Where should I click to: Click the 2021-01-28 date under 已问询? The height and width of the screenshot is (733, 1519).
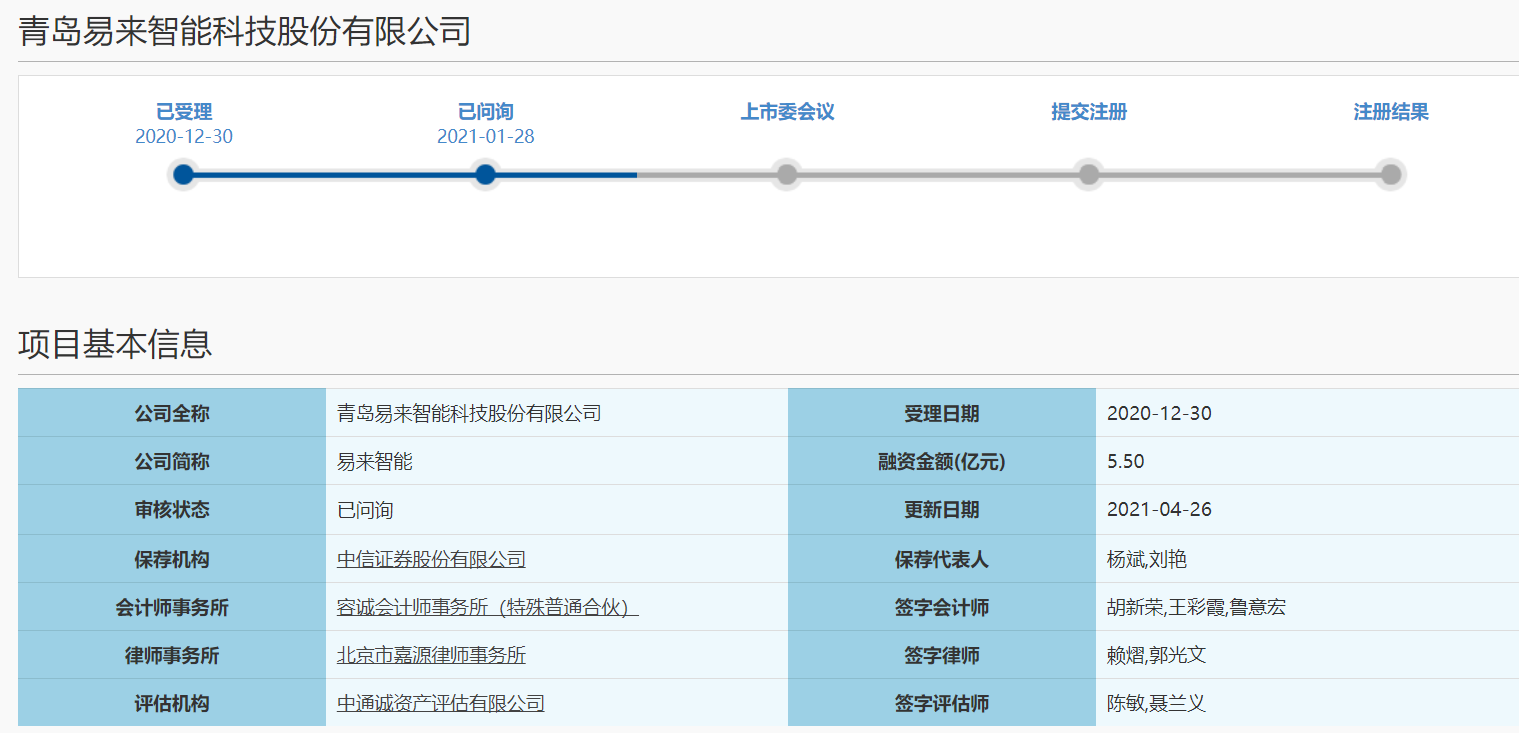click(x=485, y=137)
